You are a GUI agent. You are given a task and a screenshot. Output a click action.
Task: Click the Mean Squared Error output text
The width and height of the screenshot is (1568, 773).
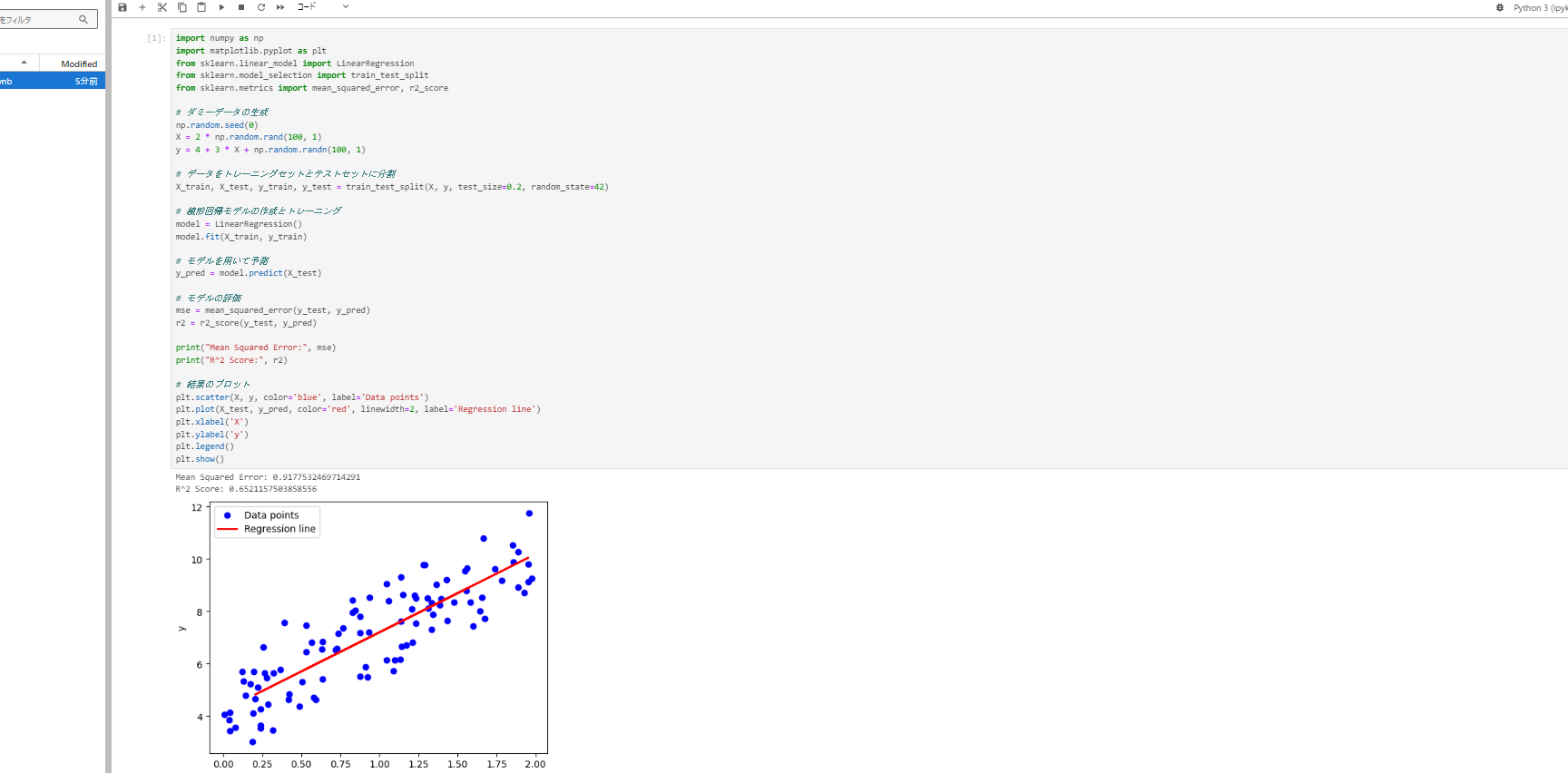(268, 477)
